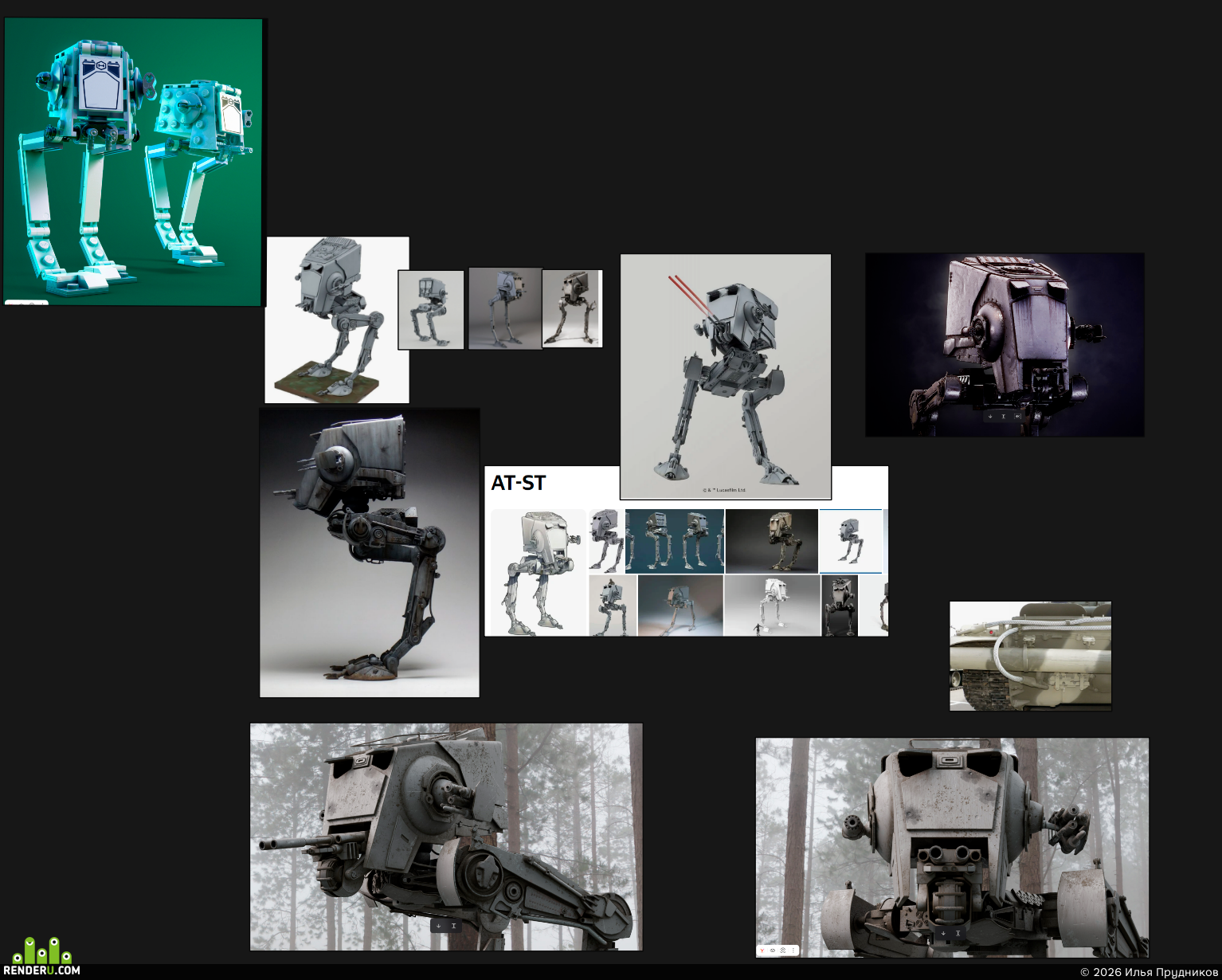
Task: Click the download arrow on the dark purple AT-ST image
Action: [990, 417]
